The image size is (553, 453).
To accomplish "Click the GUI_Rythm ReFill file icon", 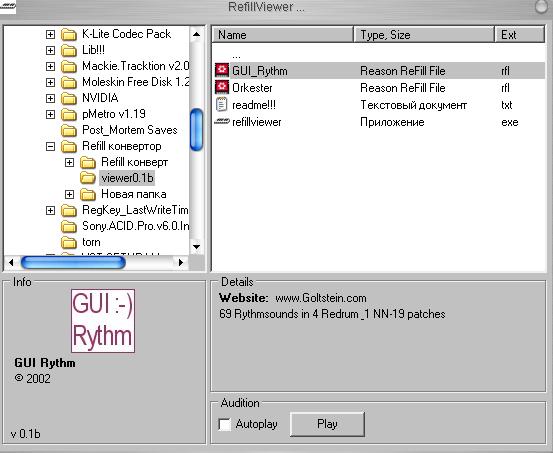I will click(222, 71).
